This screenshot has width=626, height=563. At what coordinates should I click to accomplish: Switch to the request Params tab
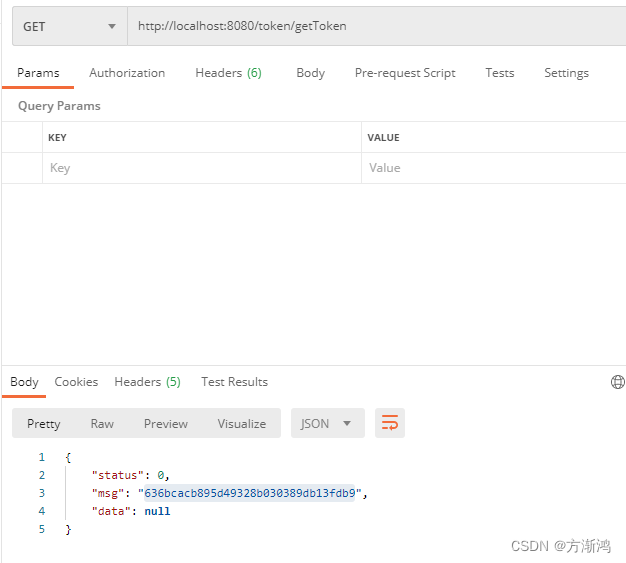(x=38, y=73)
